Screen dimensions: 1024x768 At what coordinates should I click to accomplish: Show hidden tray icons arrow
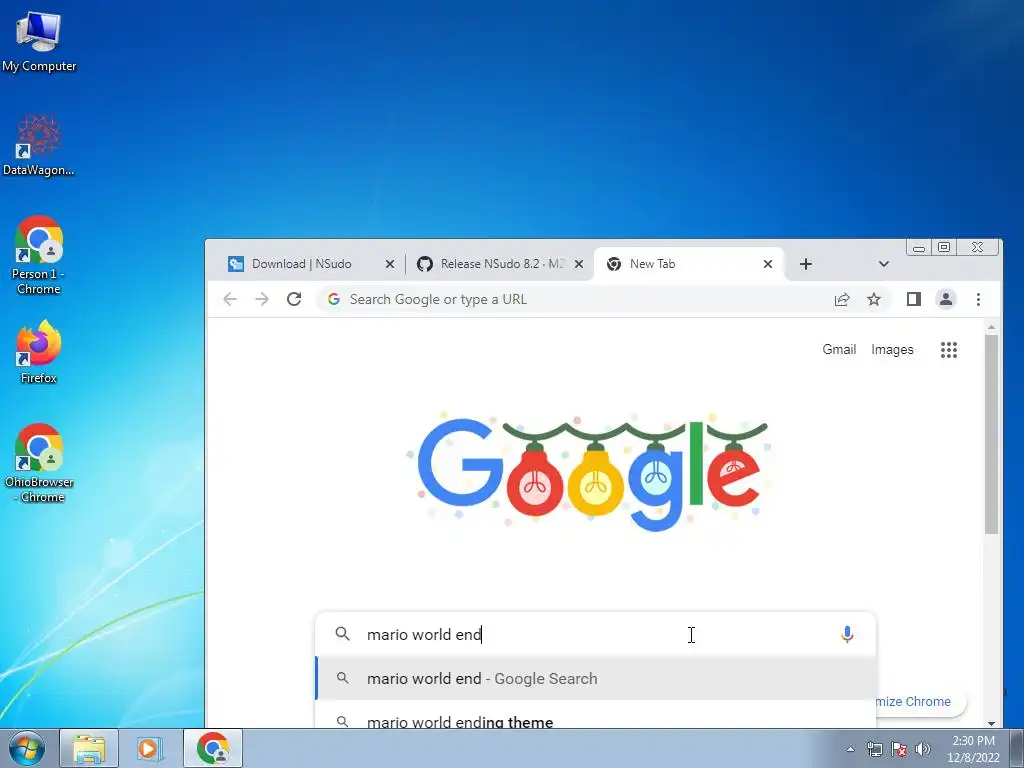[850, 749]
